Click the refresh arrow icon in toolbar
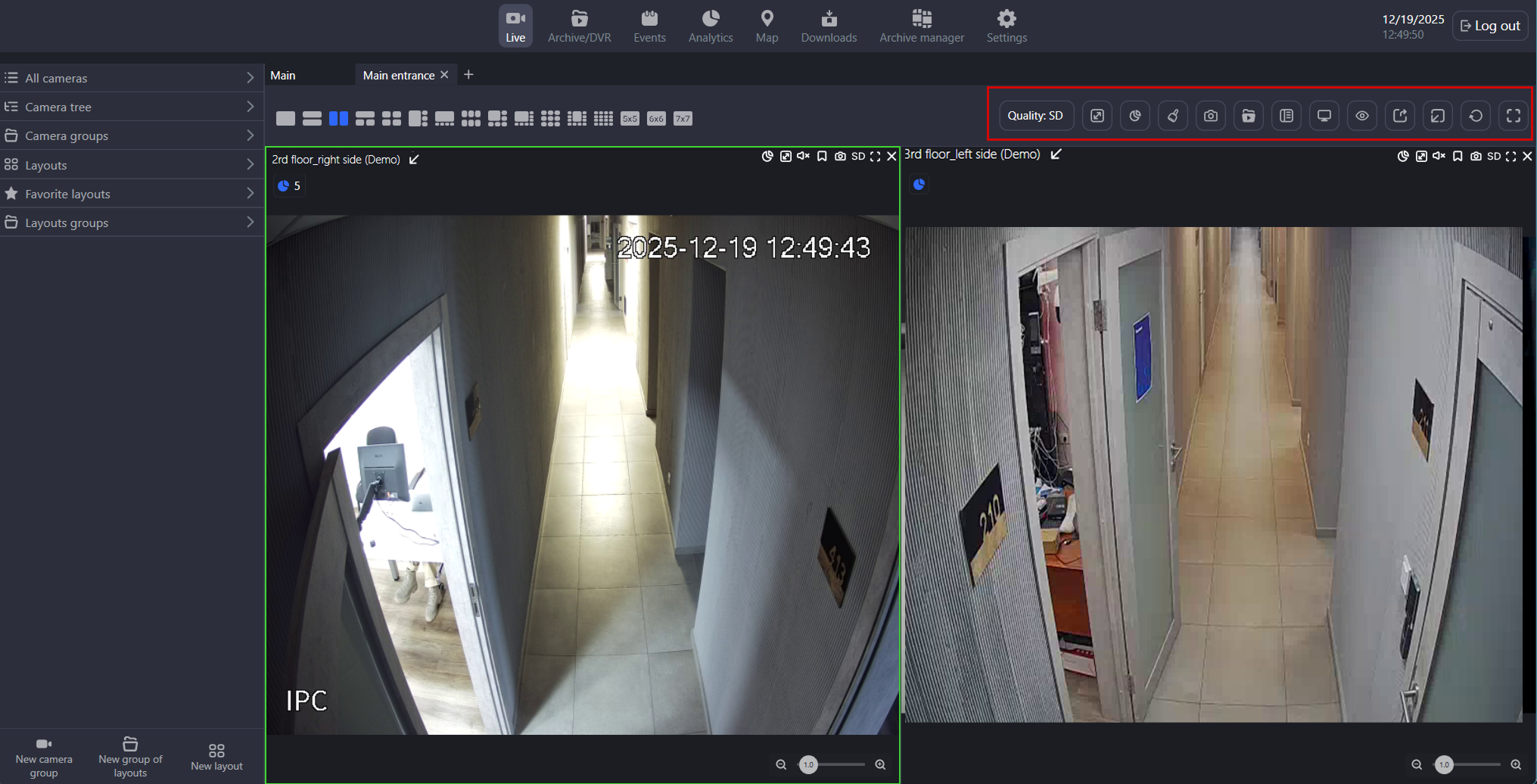 click(1475, 116)
